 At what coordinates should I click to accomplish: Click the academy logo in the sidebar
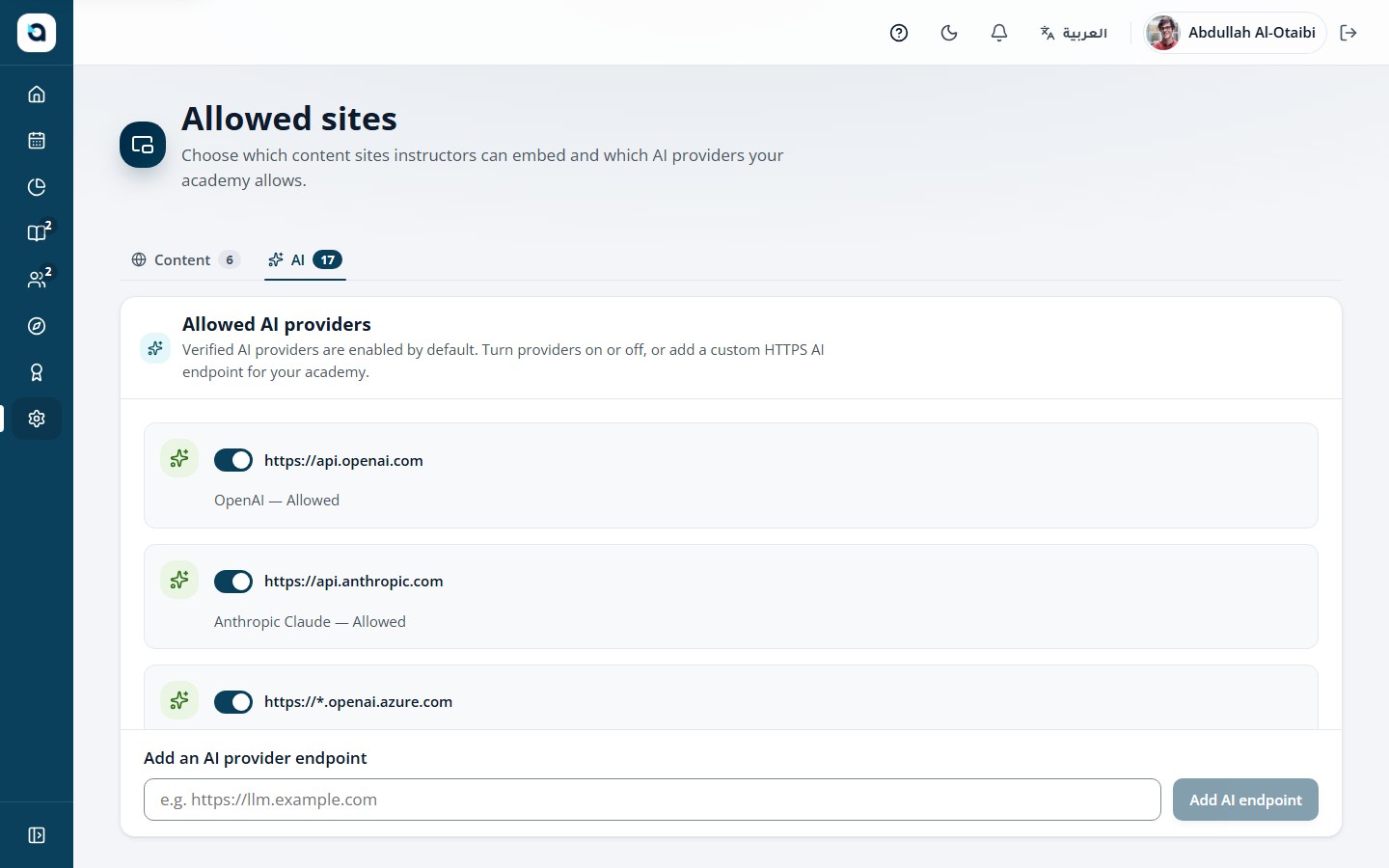point(37,33)
